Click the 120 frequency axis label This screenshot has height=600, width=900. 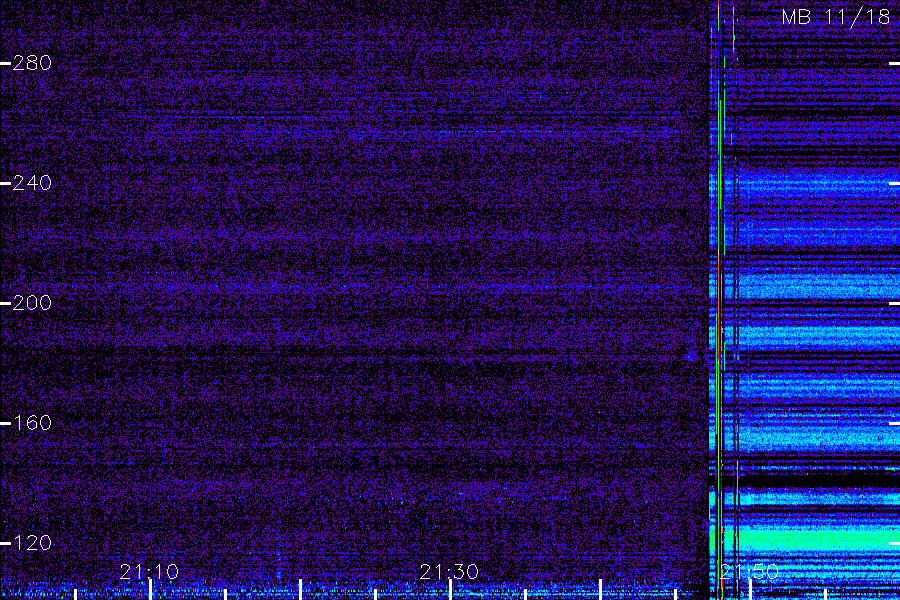[x=32, y=543]
